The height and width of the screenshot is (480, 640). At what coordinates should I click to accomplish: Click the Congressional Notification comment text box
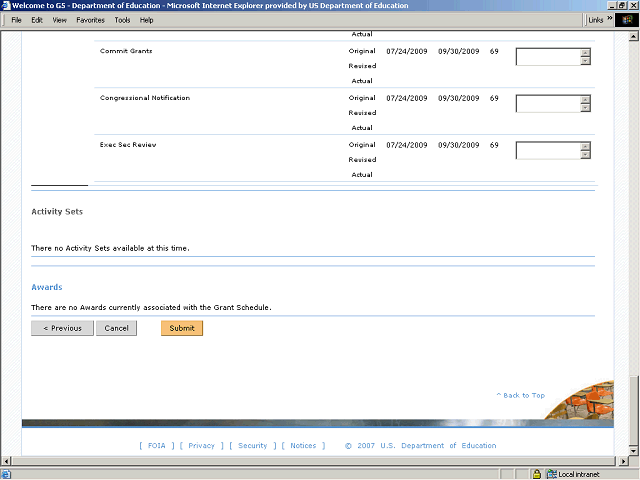[x=548, y=104]
